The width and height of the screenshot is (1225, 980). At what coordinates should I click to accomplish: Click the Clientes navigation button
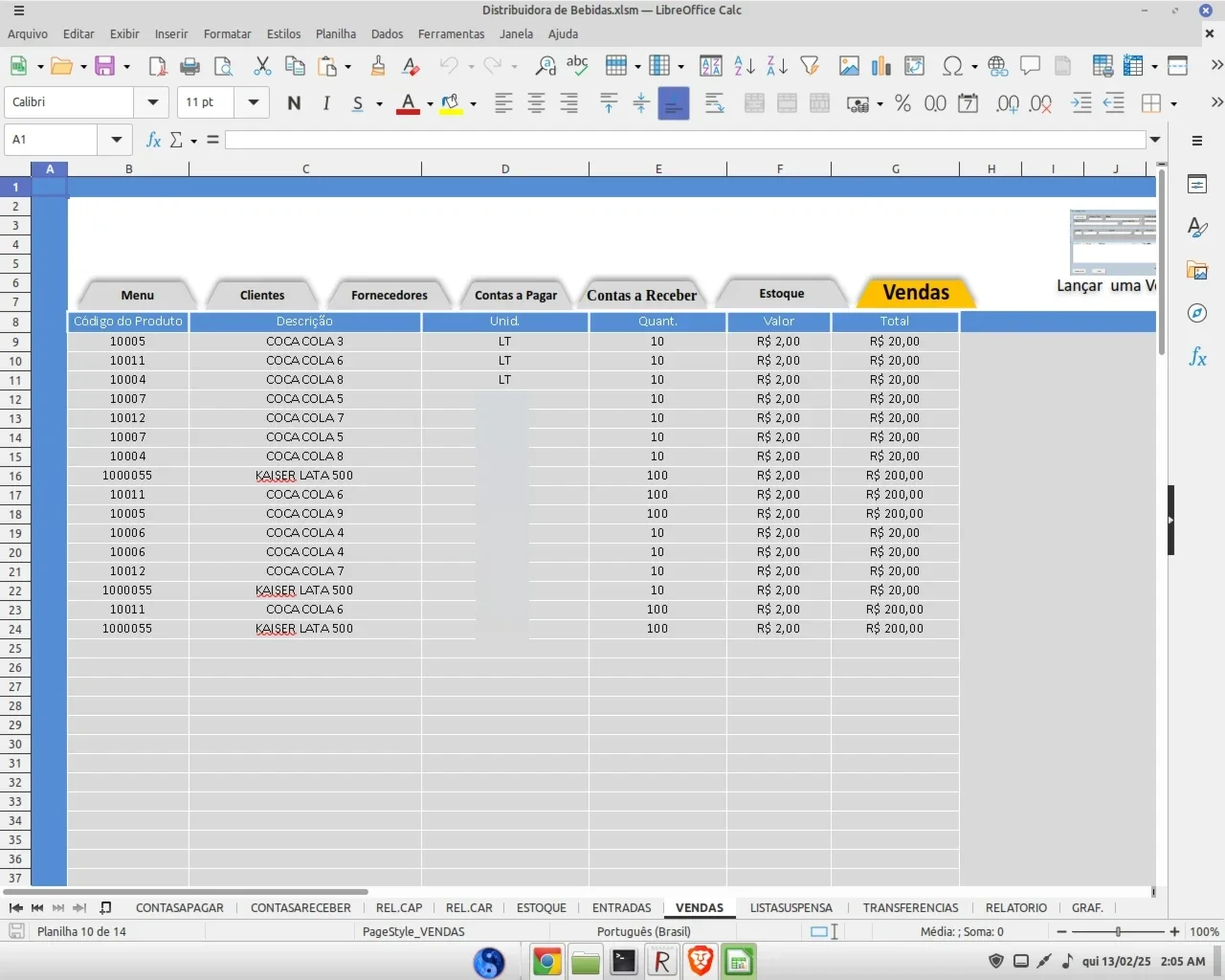262,295
